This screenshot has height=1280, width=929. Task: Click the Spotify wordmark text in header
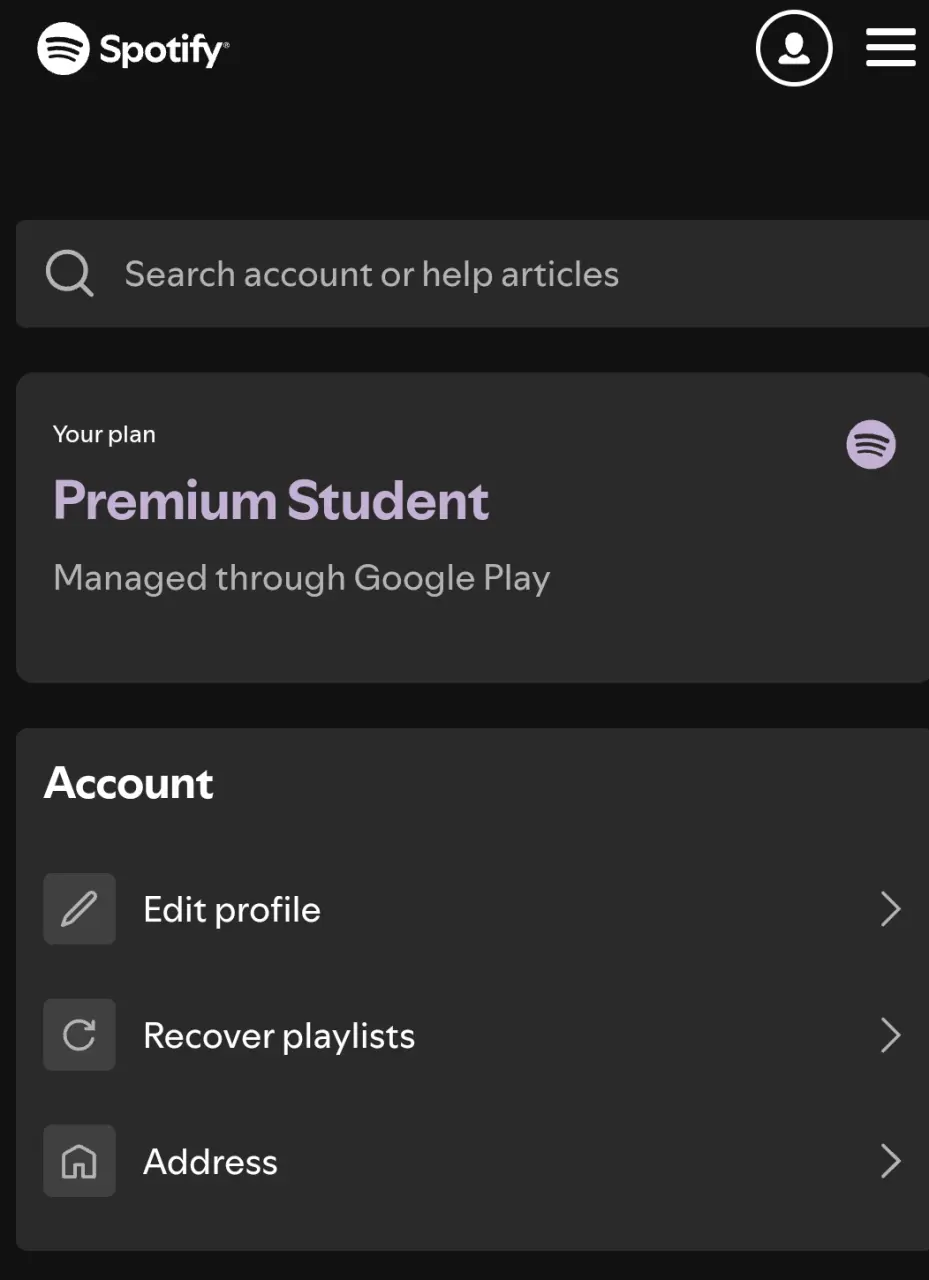point(163,49)
